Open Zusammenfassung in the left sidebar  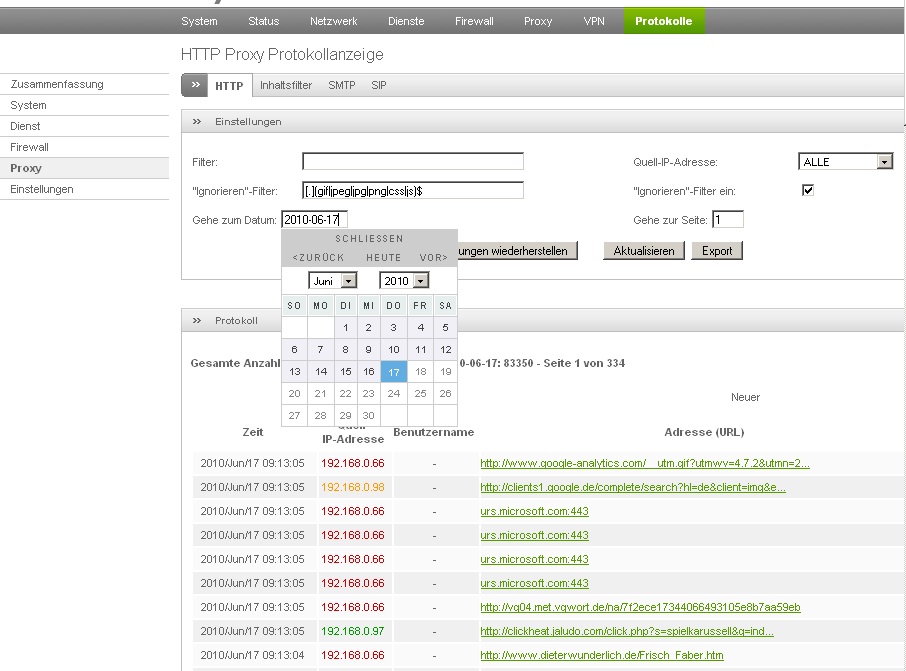[57, 85]
